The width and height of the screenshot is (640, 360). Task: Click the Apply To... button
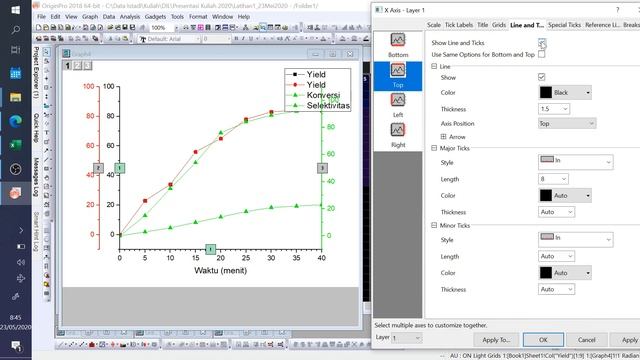pyautogui.click(x=496, y=340)
